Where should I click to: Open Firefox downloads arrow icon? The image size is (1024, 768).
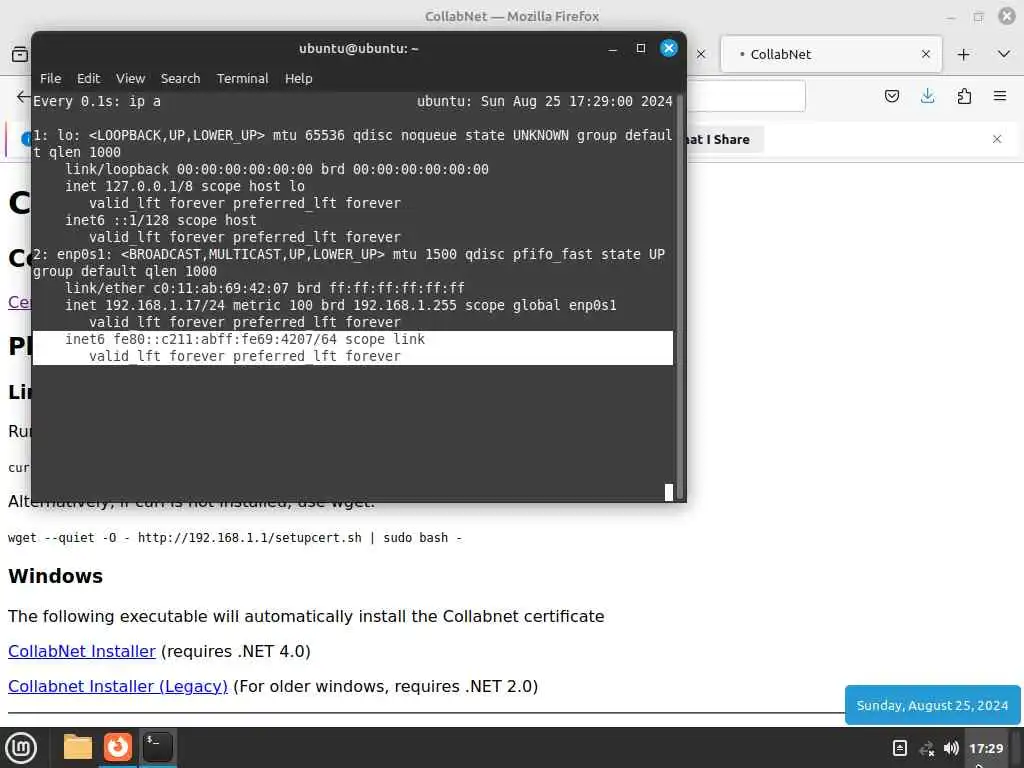pos(927,97)
